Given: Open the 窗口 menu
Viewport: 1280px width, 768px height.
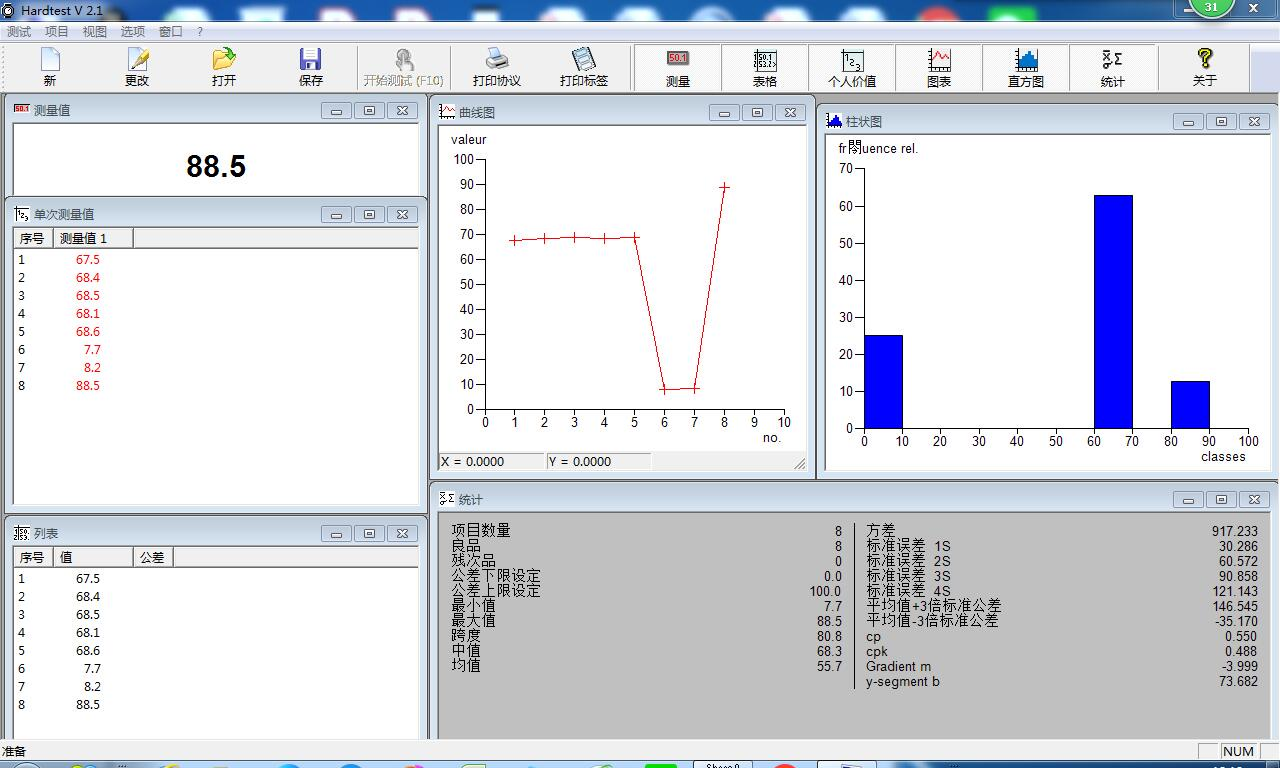Looking at the screenshot, I should [171, 31].
